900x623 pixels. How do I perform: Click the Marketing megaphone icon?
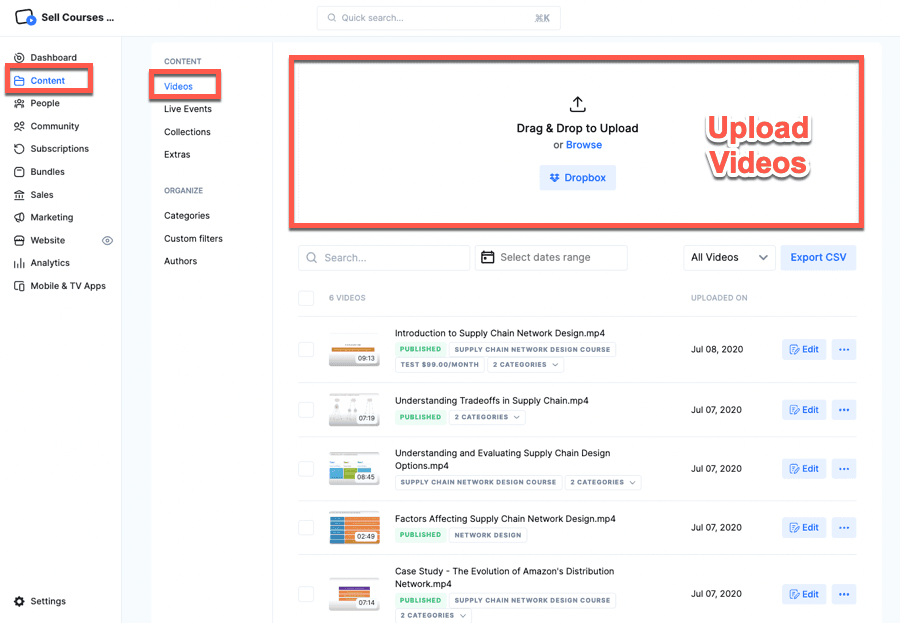point(20,217)
